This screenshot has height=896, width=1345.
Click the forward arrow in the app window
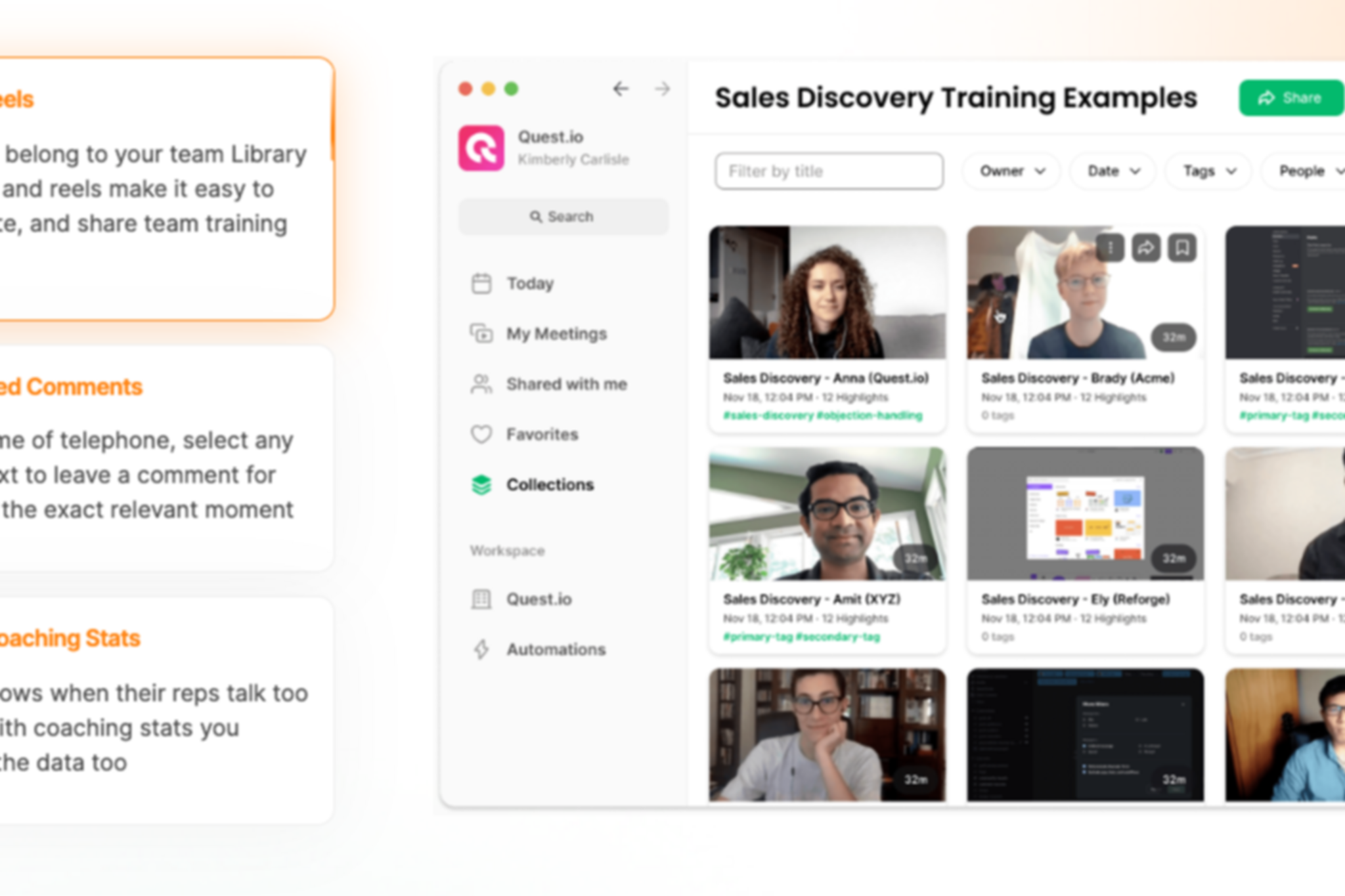663,89
